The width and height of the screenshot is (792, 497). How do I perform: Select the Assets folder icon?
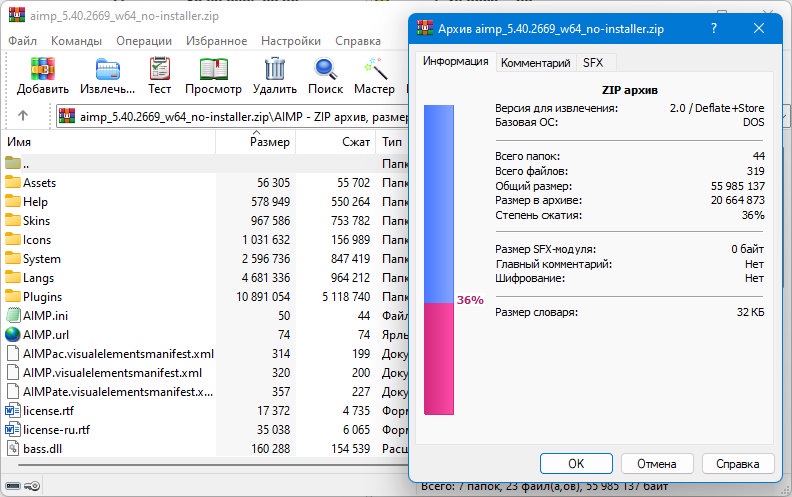tap(13, 182)
